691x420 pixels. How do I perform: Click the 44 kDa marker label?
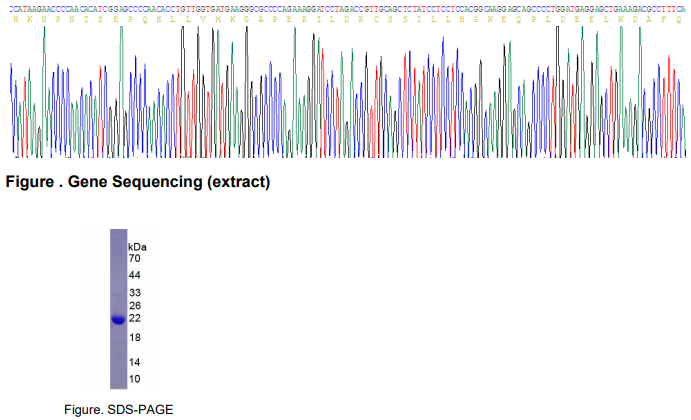(x=134, y=275)
